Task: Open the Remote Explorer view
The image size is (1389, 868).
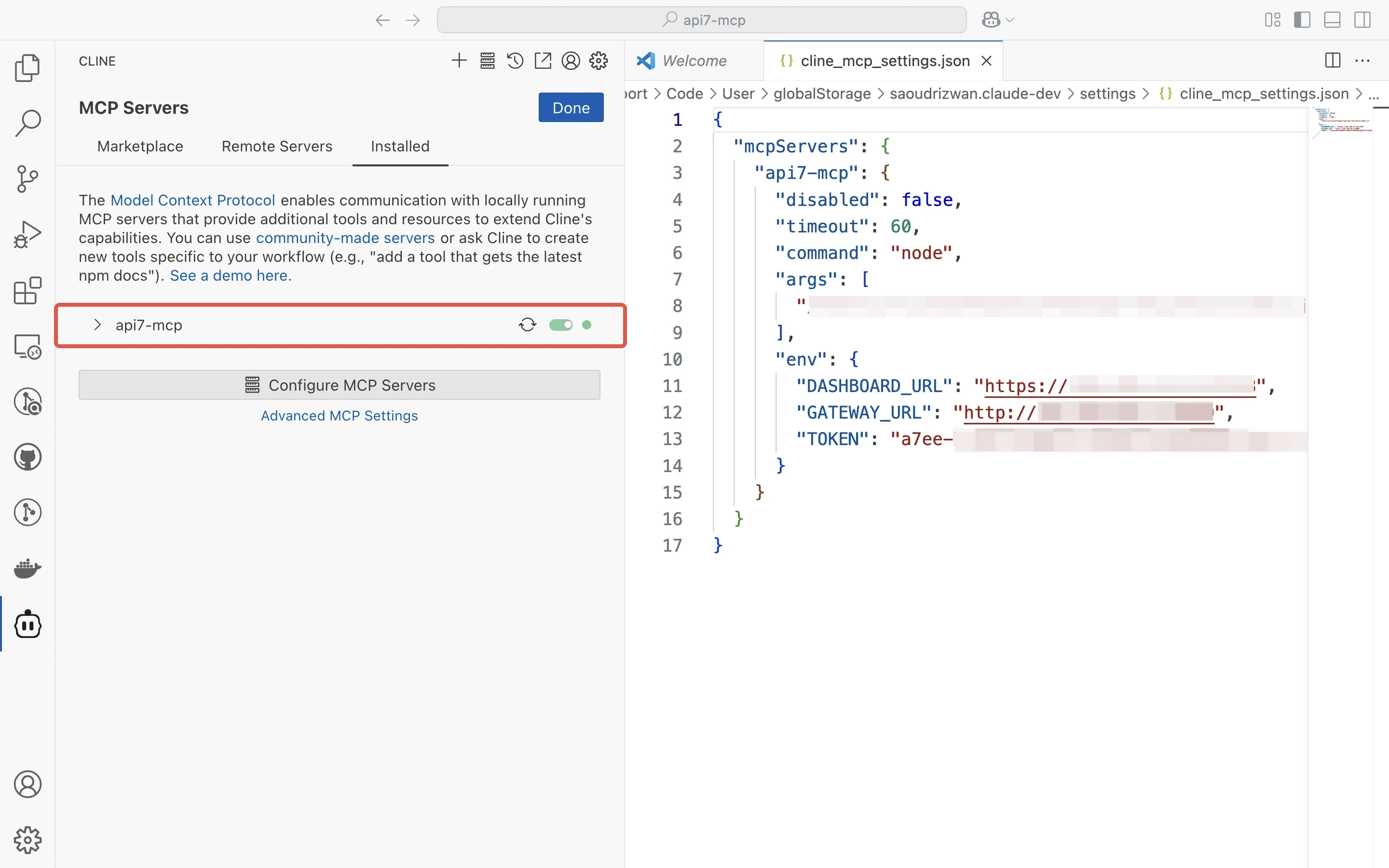Action: click(x=27, y=346)
